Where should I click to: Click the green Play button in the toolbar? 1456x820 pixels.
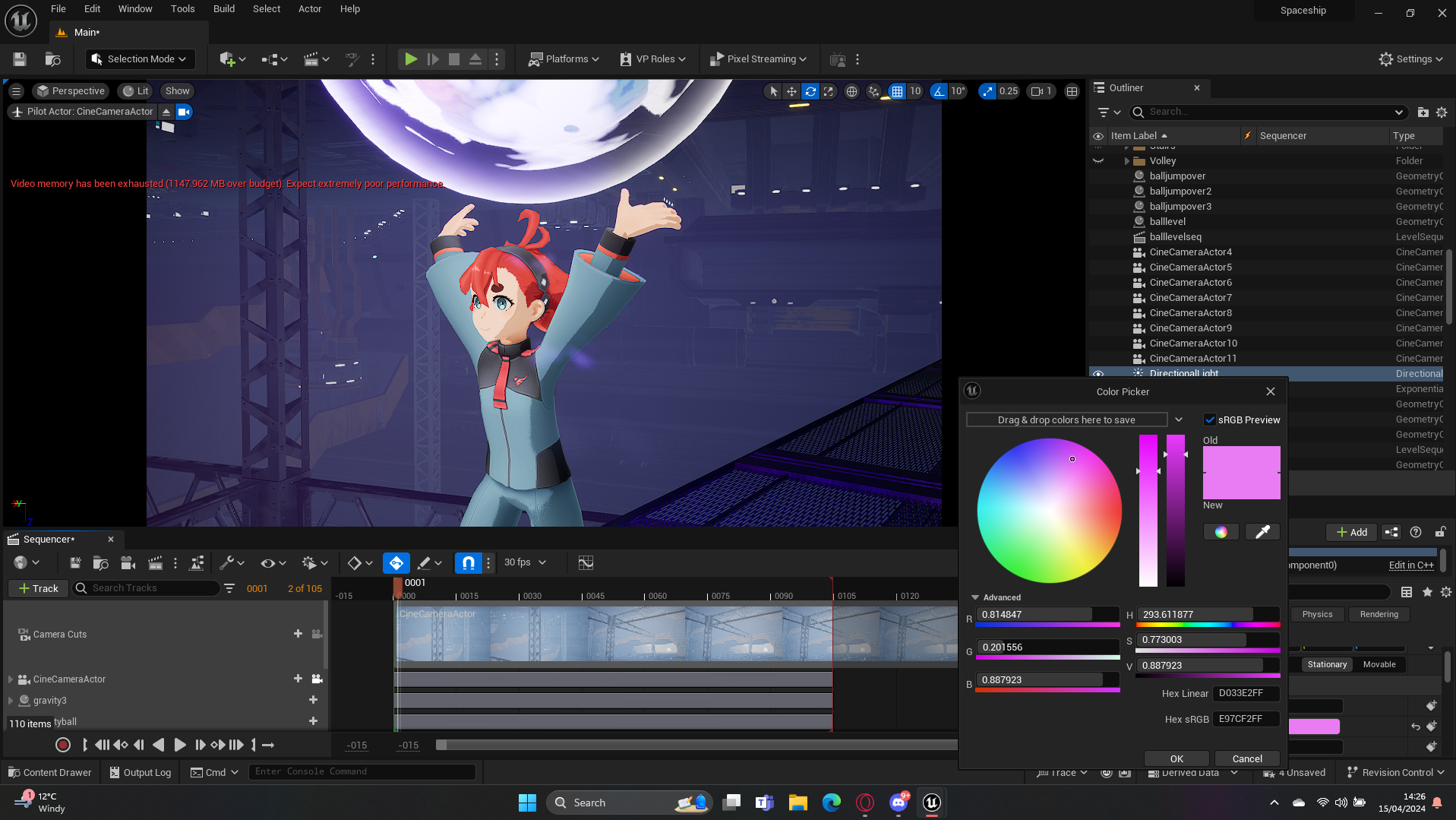411,59
